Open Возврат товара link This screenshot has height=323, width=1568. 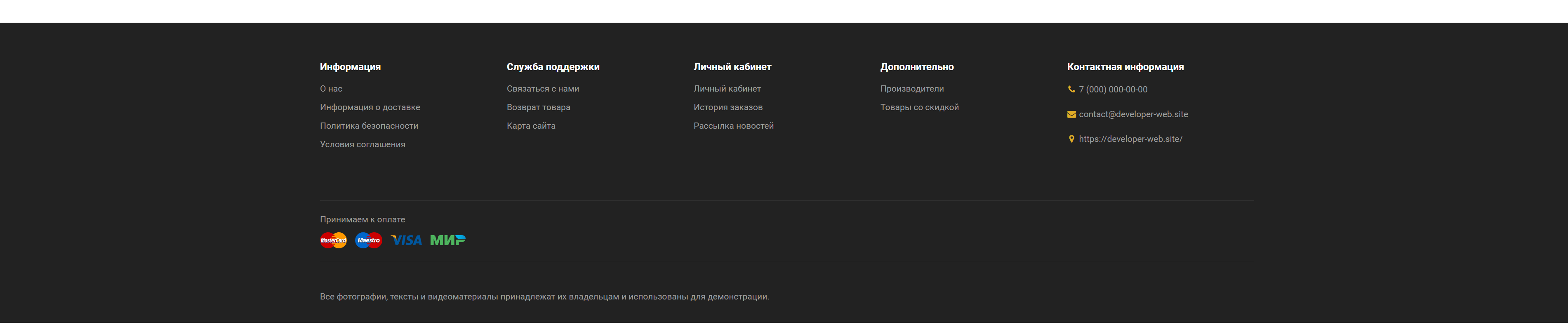pyautogui.click(x=539, y=107)
